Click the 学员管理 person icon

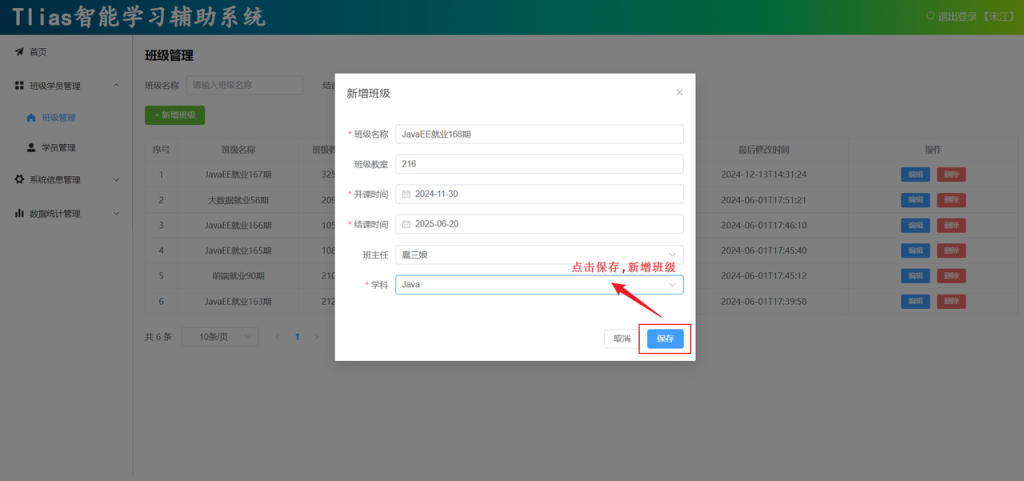pyautogui.click(x=31, y=148)
